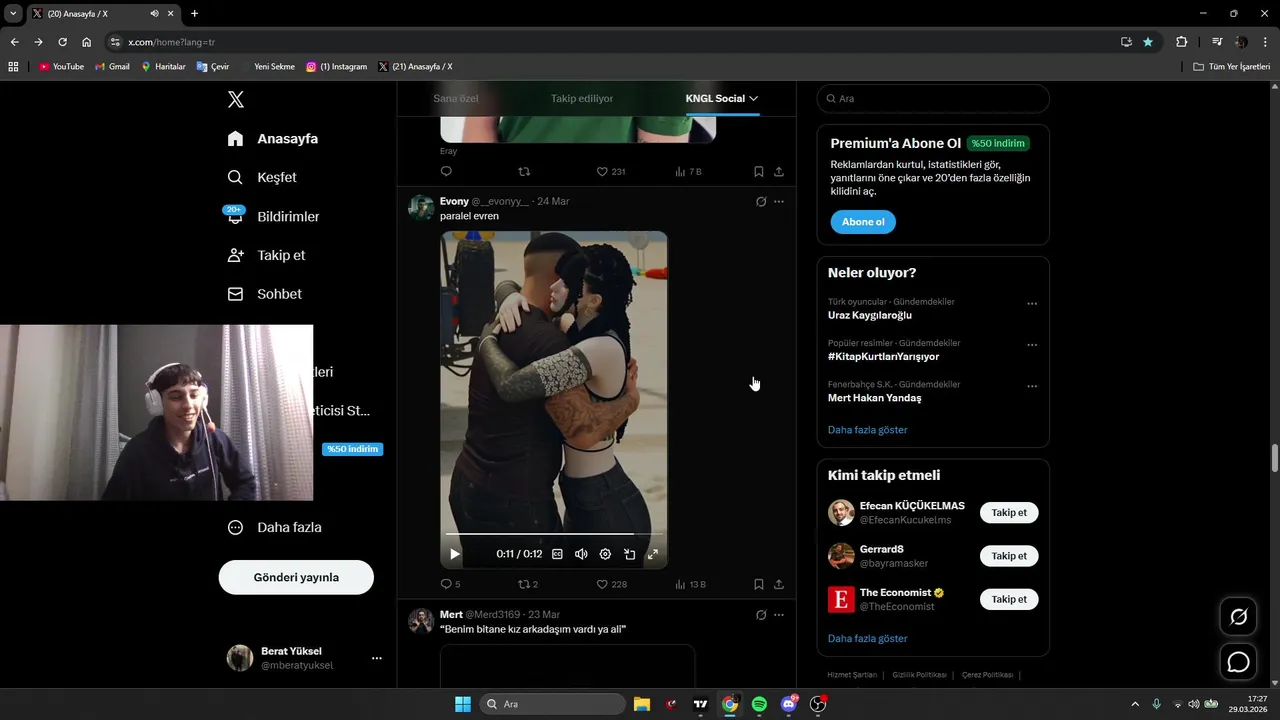Image resolution: width=1280 pixels, height=720 pixels.
Task: Go to Anasayfa in the sidebar
Action: (x=272, y=138)
